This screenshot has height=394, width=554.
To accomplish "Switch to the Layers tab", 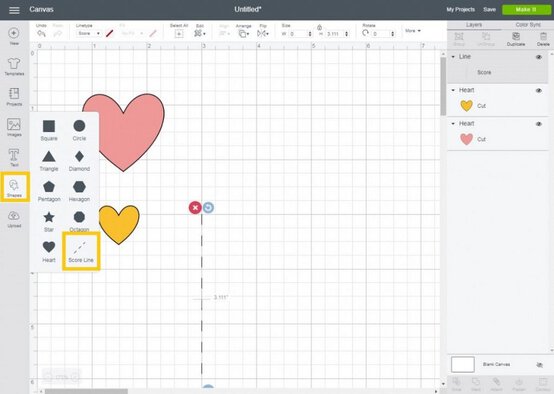I will (474, 25).
